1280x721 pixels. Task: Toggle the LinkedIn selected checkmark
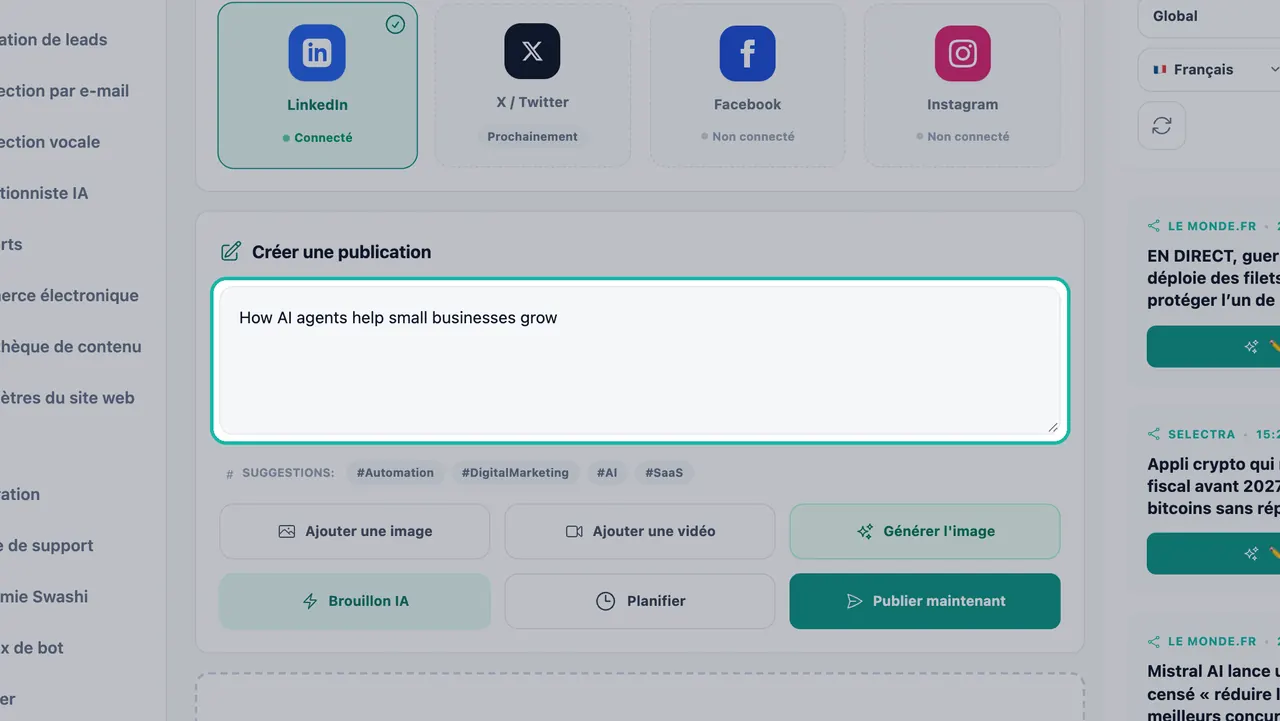pos(396,24)
